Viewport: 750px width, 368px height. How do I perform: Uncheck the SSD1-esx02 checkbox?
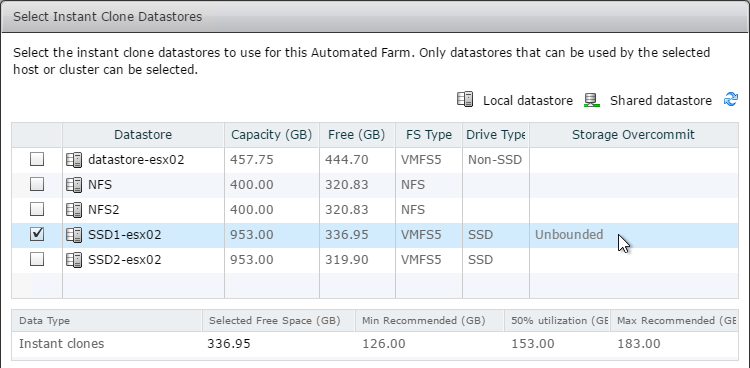tap(37, 234)
